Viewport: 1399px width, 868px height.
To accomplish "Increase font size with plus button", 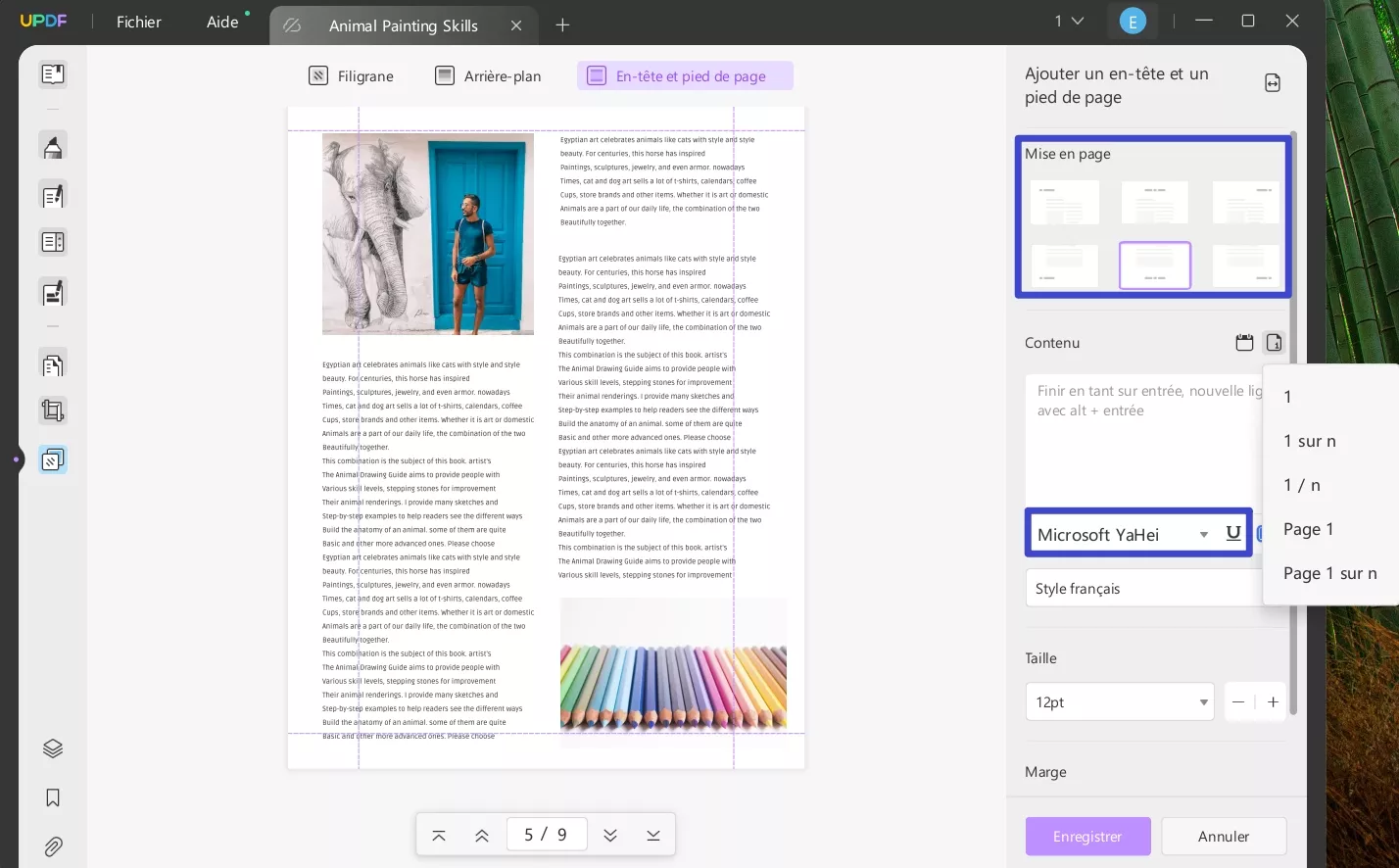I will click(1273, 702).
